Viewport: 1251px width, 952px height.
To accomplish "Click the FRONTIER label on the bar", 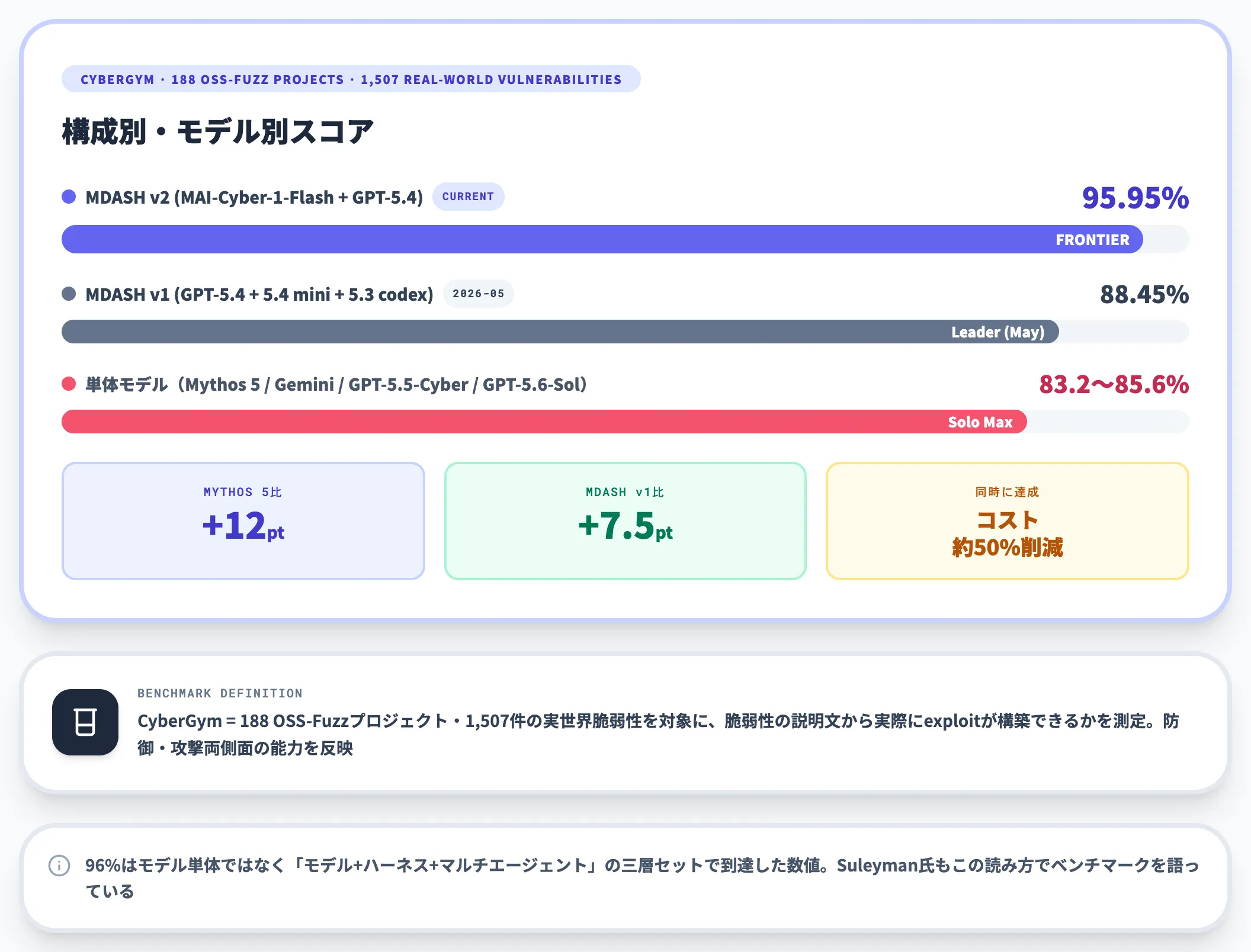I will 1092,240.
